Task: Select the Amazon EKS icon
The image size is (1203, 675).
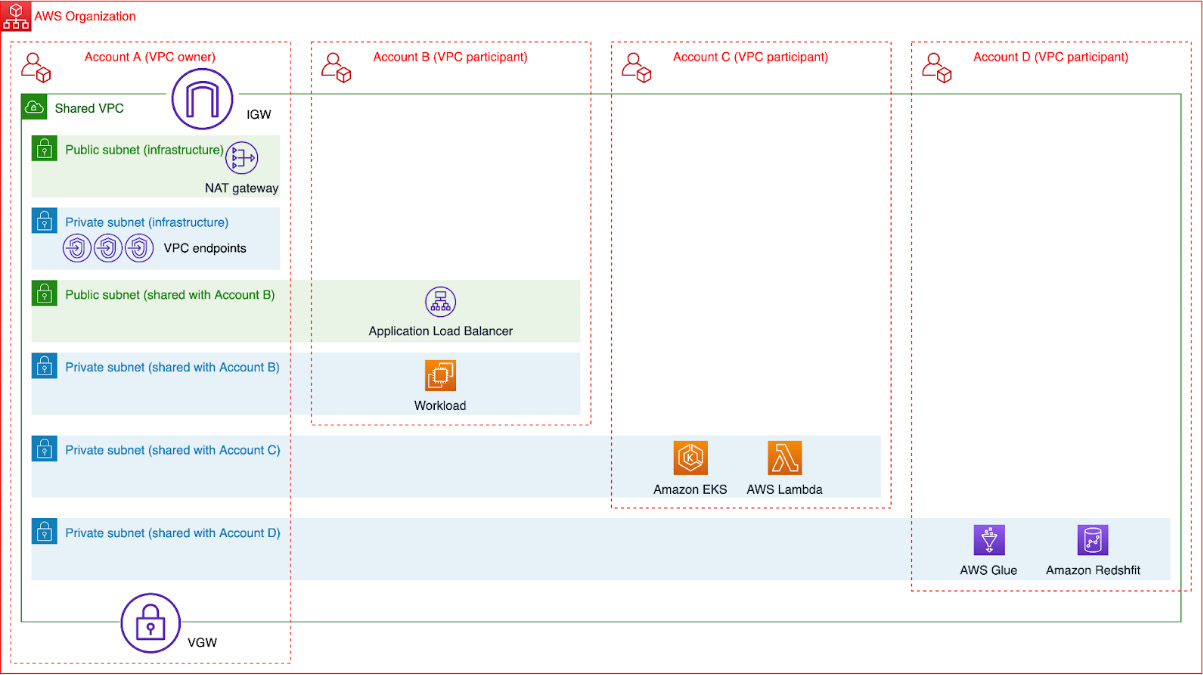Action: (x=690, y=458)
